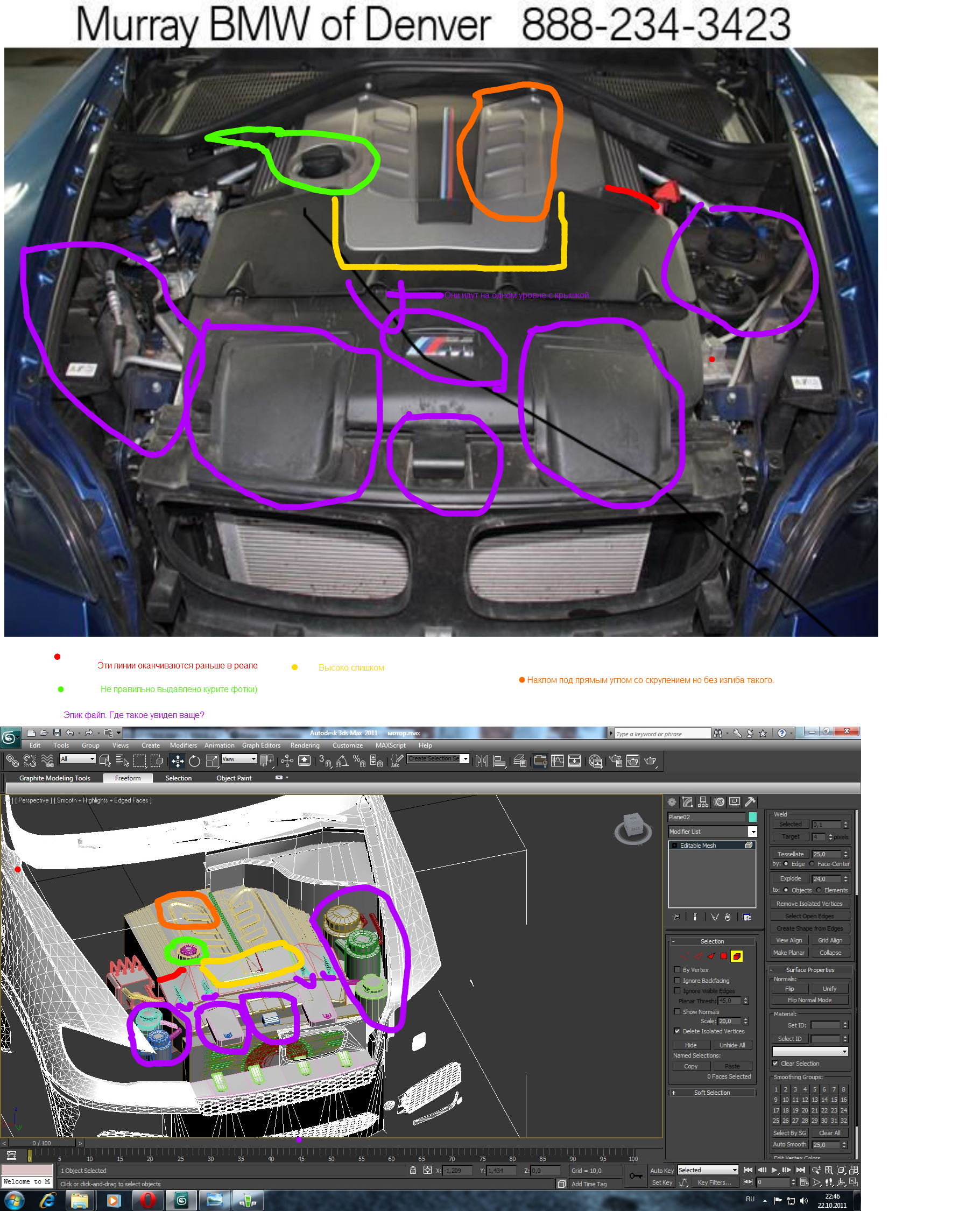Enable the By Vertex checkbox
Image resolution: width=980 pixels, height=1211 pixels.
(x=677, y=969)
